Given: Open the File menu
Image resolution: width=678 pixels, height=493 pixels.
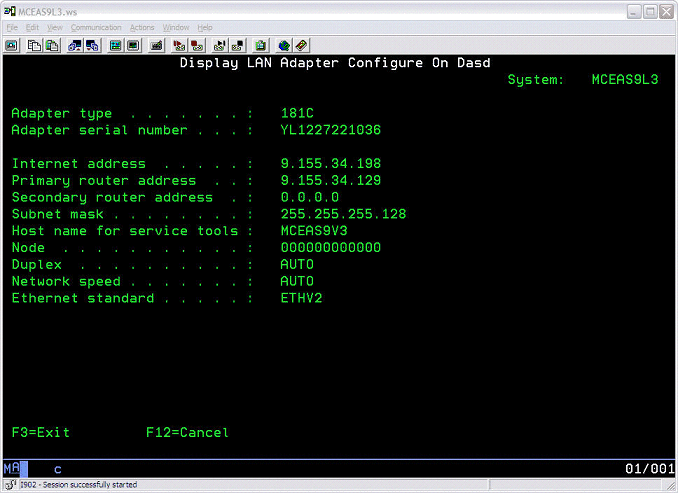Looking at the screenshot, I should [x=12, y=27].
